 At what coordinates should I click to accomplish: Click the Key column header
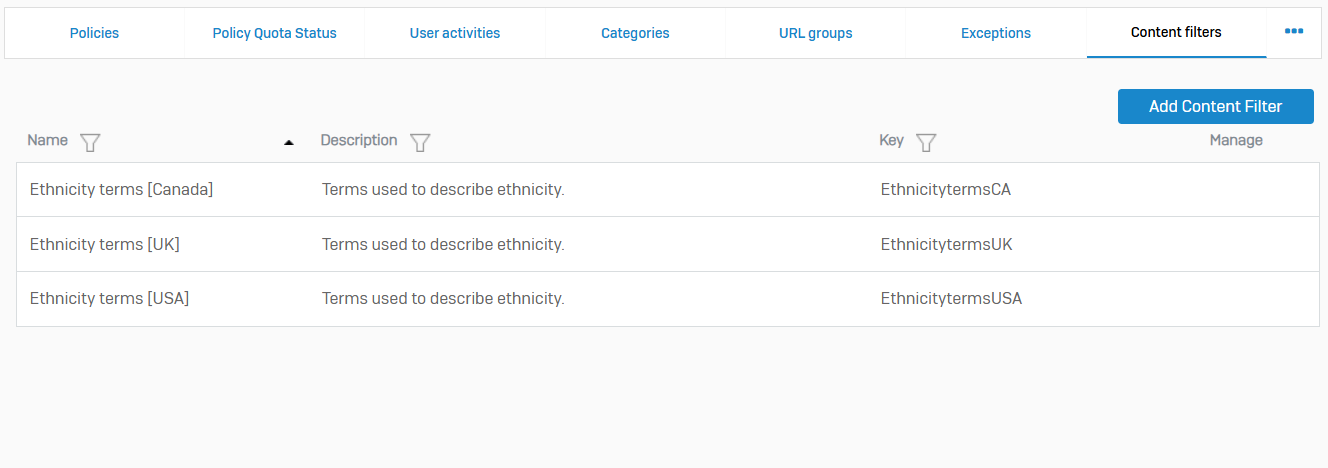coord(892,140)
